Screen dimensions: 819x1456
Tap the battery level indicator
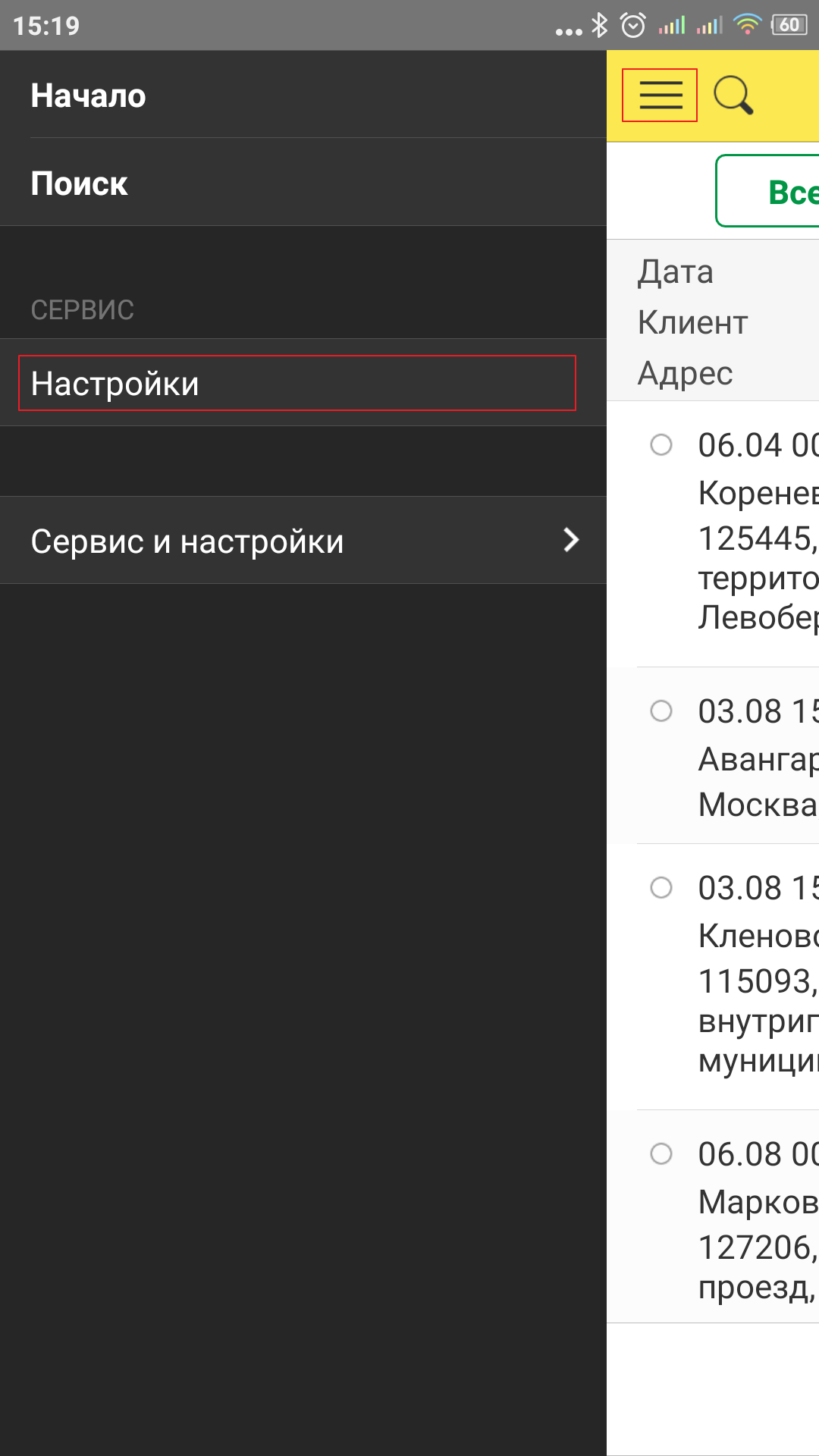tap(789, 25)
